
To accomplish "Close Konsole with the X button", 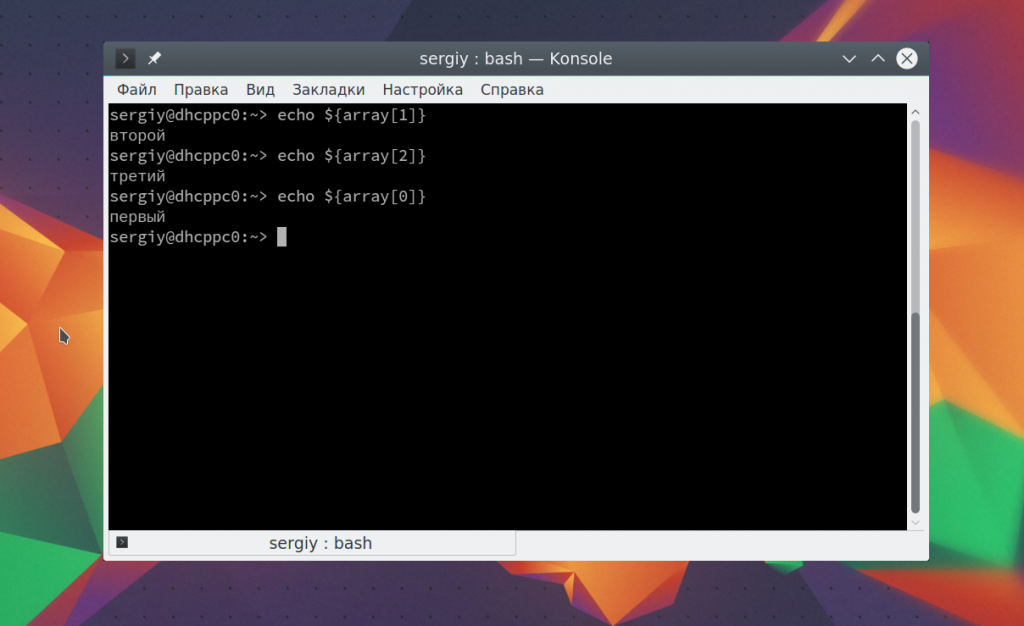I will (907, 59).
